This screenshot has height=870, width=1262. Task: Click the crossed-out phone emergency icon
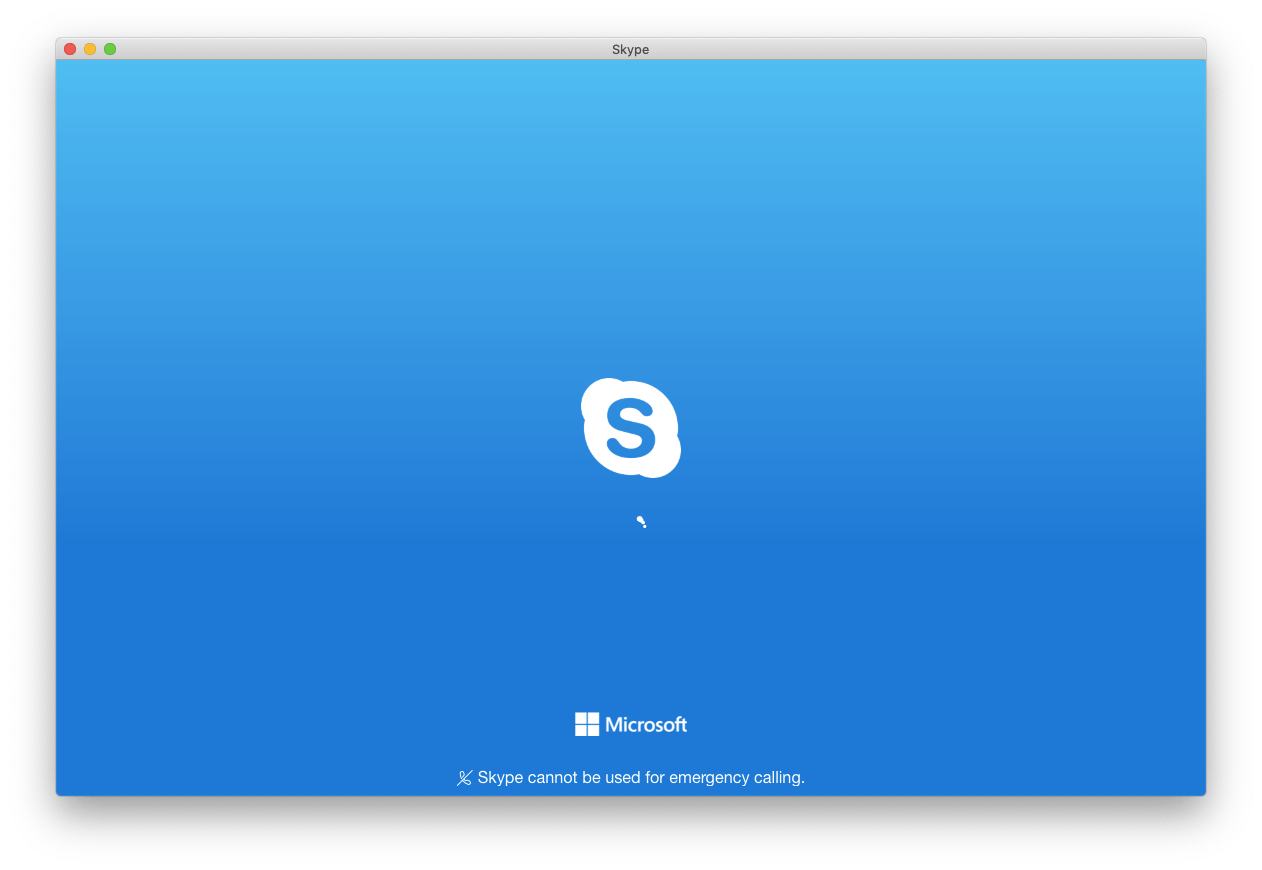(x=463, y=778)
